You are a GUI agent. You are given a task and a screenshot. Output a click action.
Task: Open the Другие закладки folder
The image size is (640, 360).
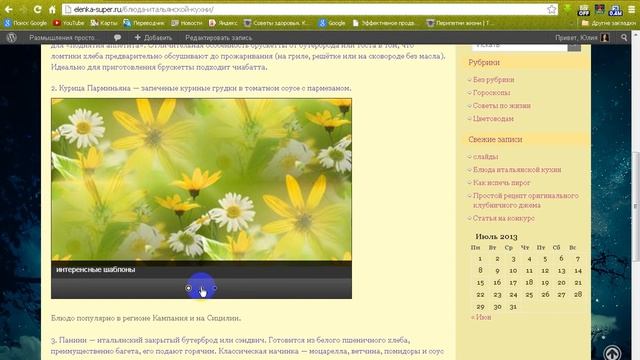[608, 23]
